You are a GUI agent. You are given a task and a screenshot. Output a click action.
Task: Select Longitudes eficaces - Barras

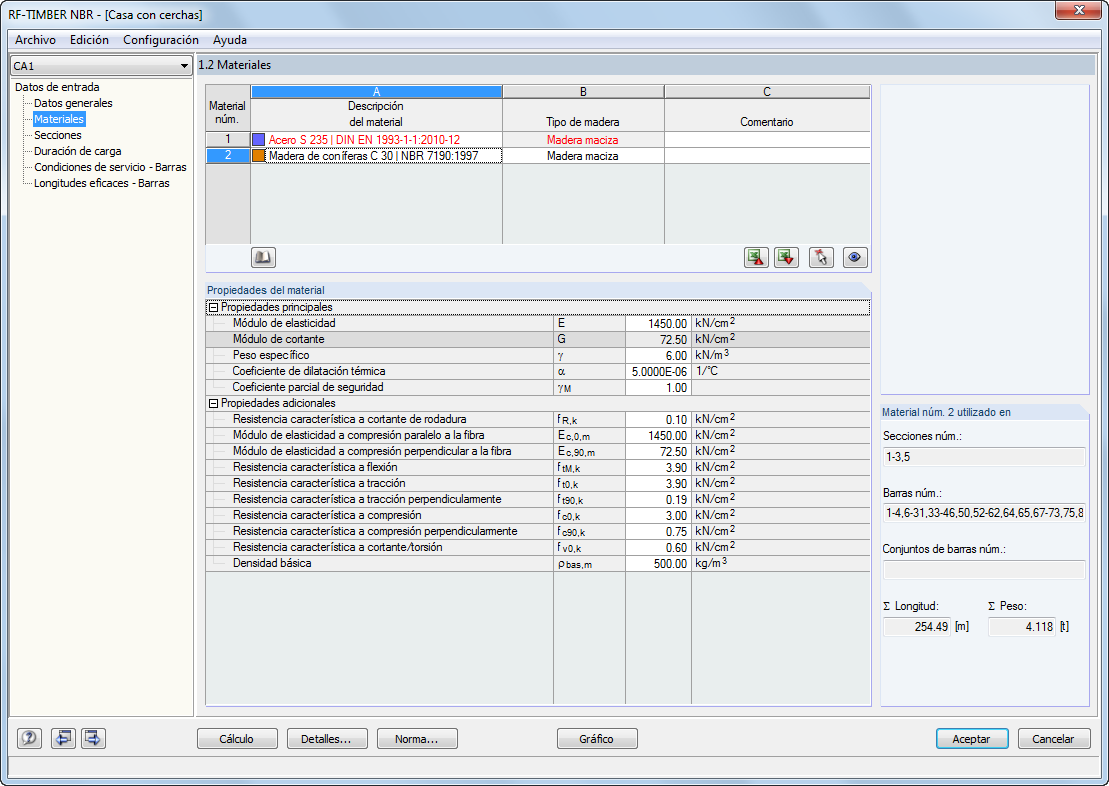101,183
